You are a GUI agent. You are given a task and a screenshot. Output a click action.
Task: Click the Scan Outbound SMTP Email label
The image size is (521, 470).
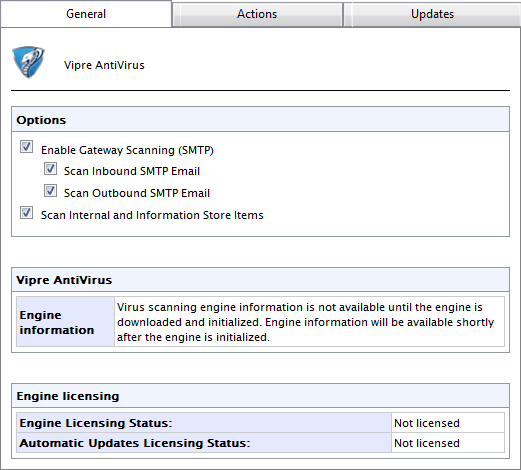(x=137, y=193)
